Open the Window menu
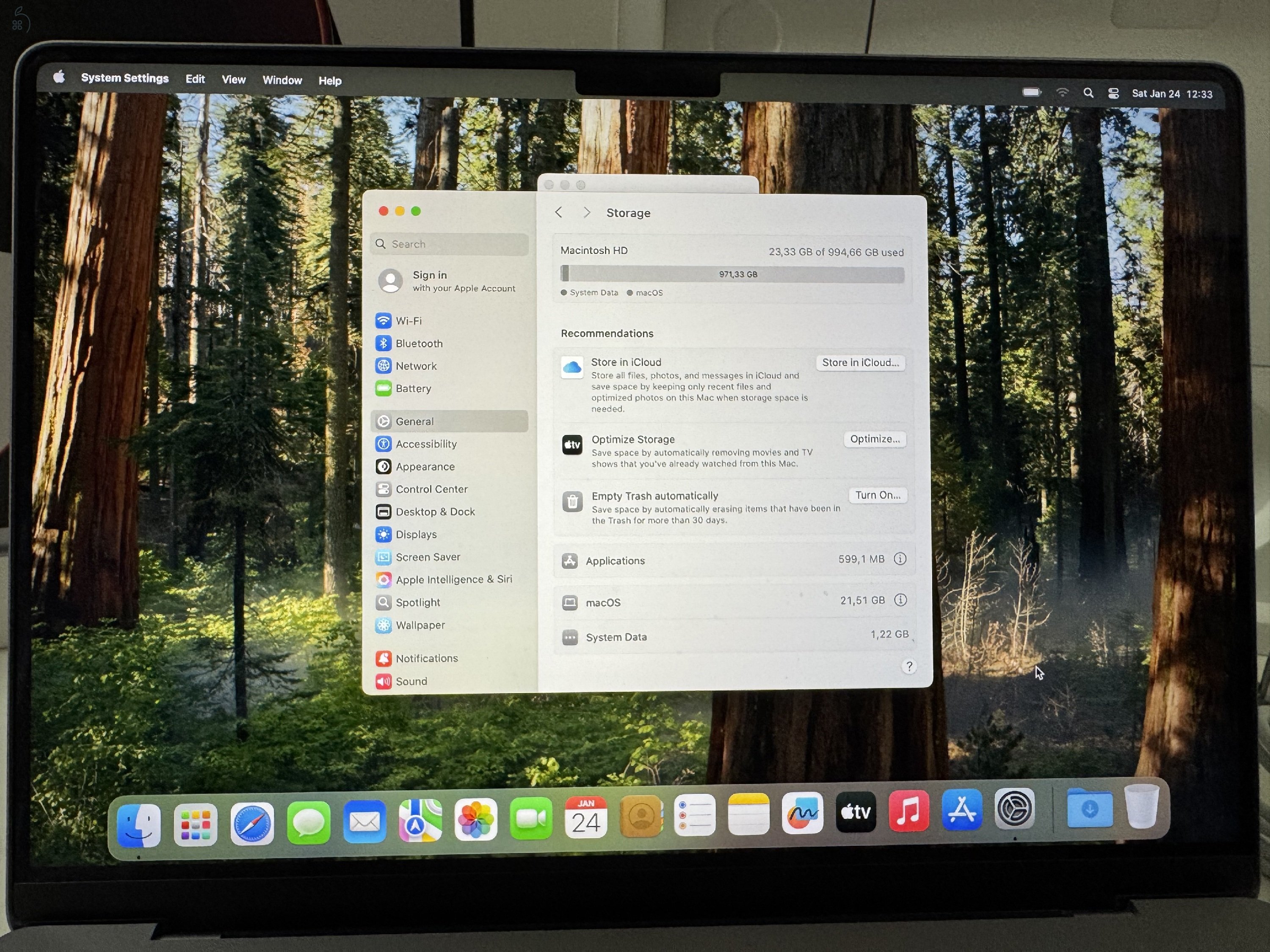1270x952 pixels. coord(282,80)
